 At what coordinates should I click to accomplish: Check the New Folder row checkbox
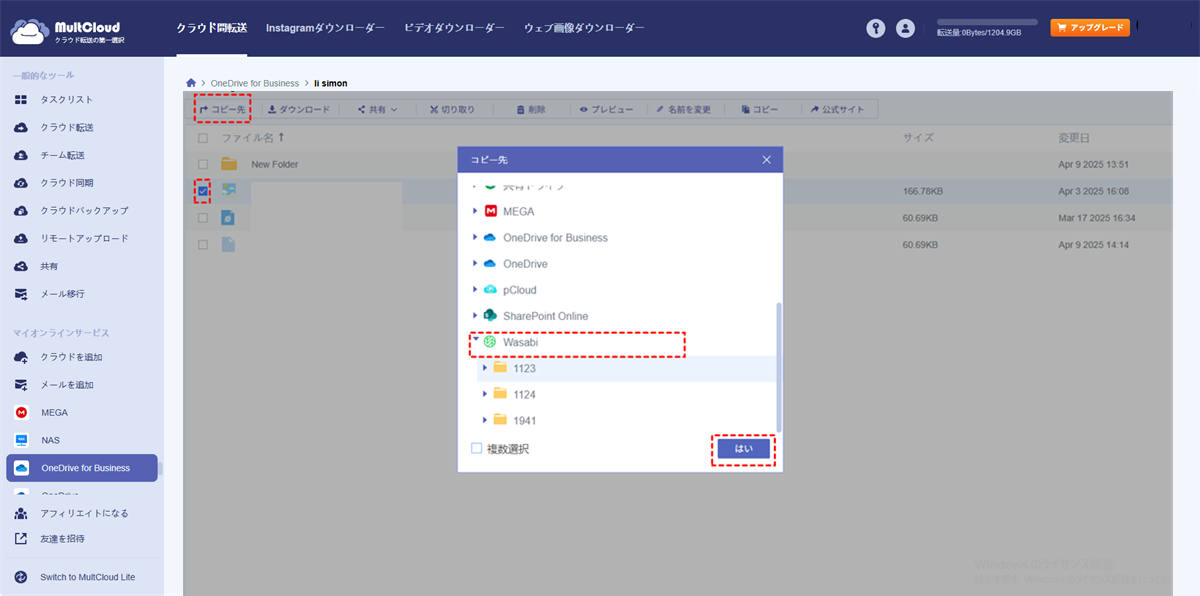pos(203,164)
